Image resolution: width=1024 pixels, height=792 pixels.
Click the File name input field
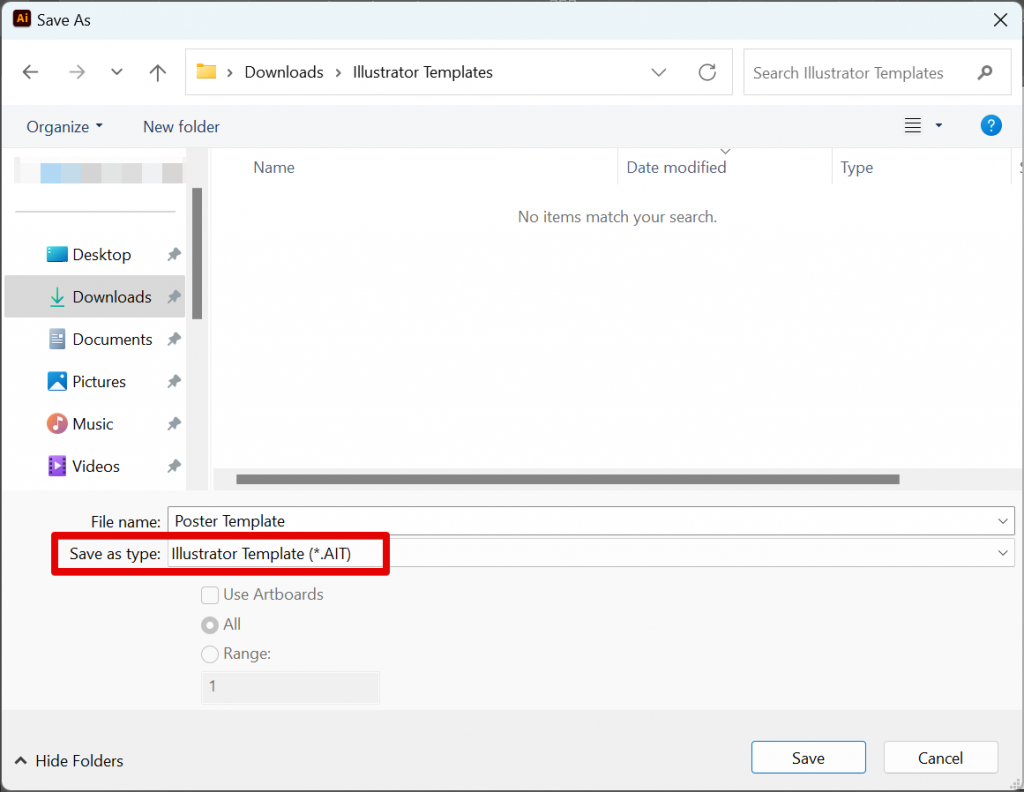click(x=580, y=521)
